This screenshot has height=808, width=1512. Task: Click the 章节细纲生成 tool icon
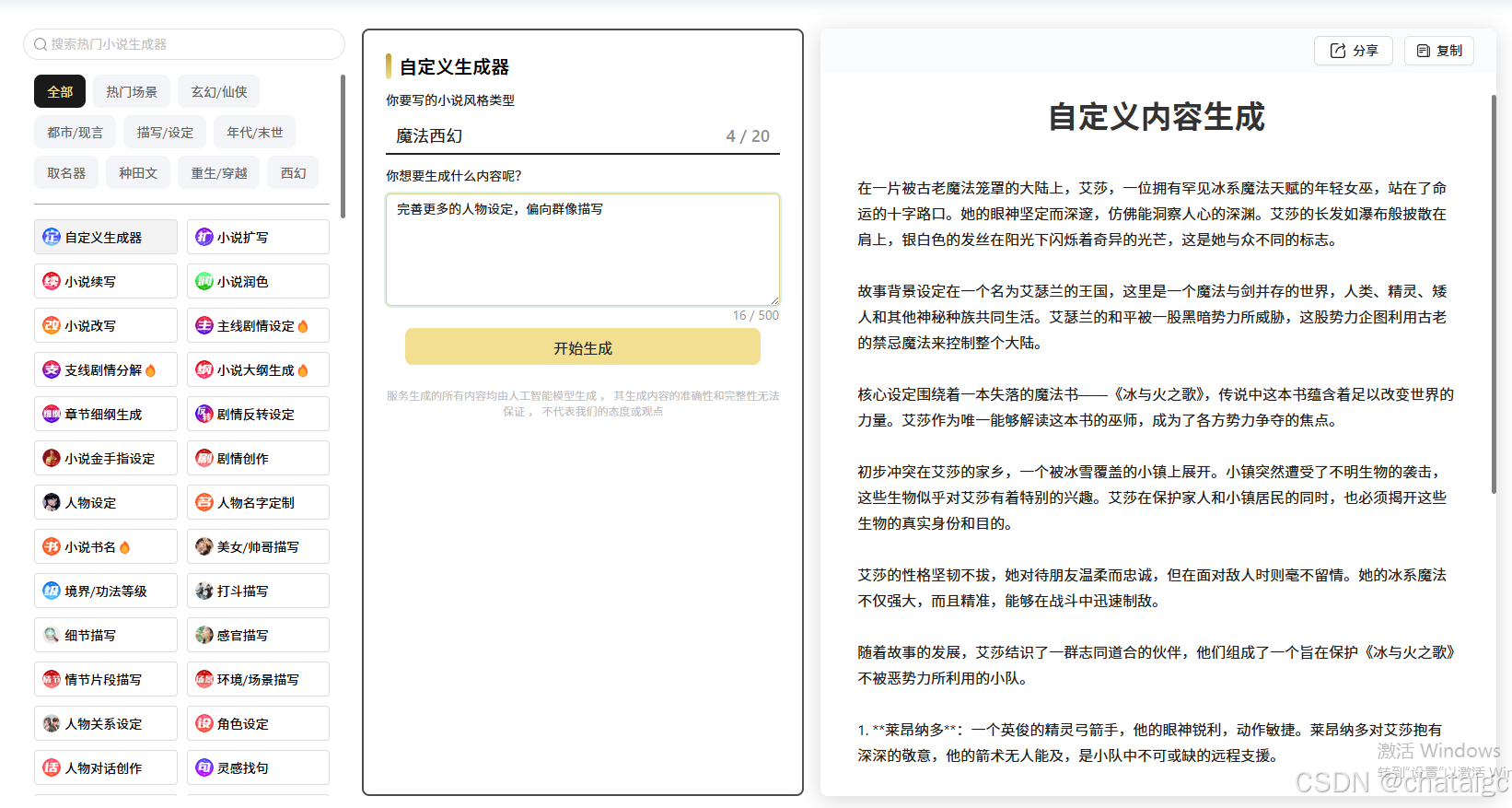pos(52,414)
